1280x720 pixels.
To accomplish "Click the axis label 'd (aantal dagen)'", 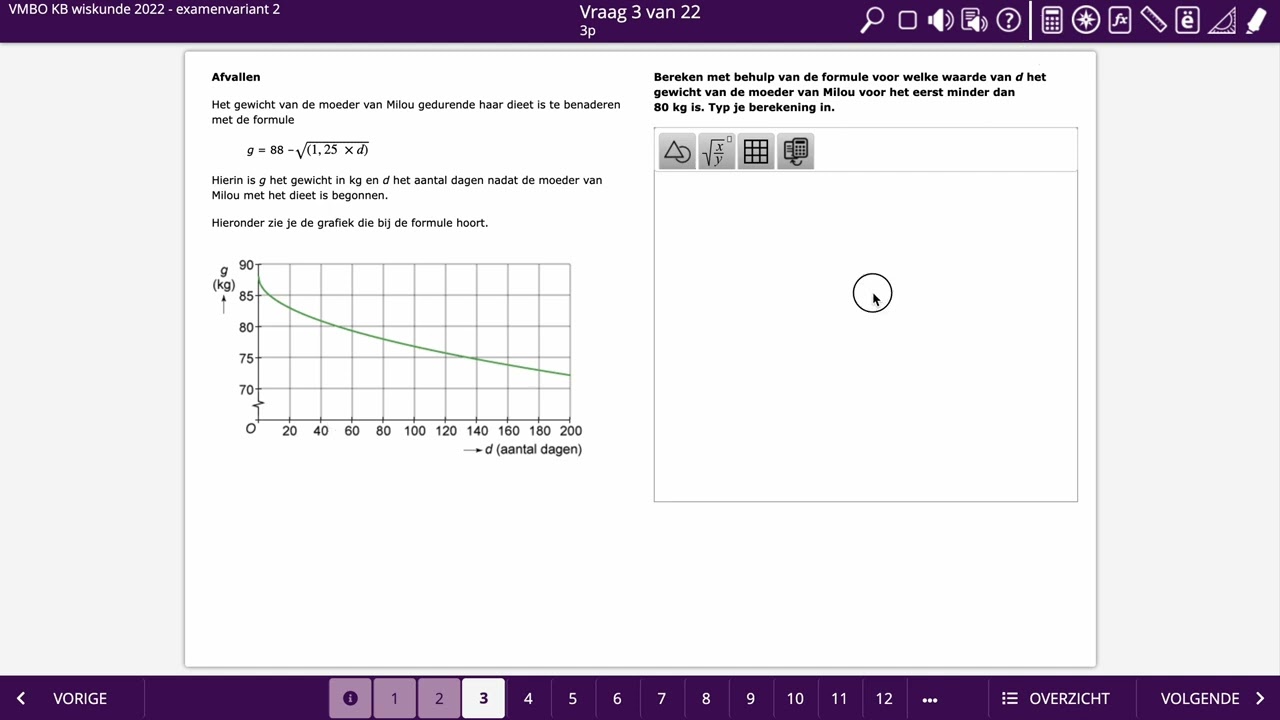I will pyautogui.click(x=533, y=450).
